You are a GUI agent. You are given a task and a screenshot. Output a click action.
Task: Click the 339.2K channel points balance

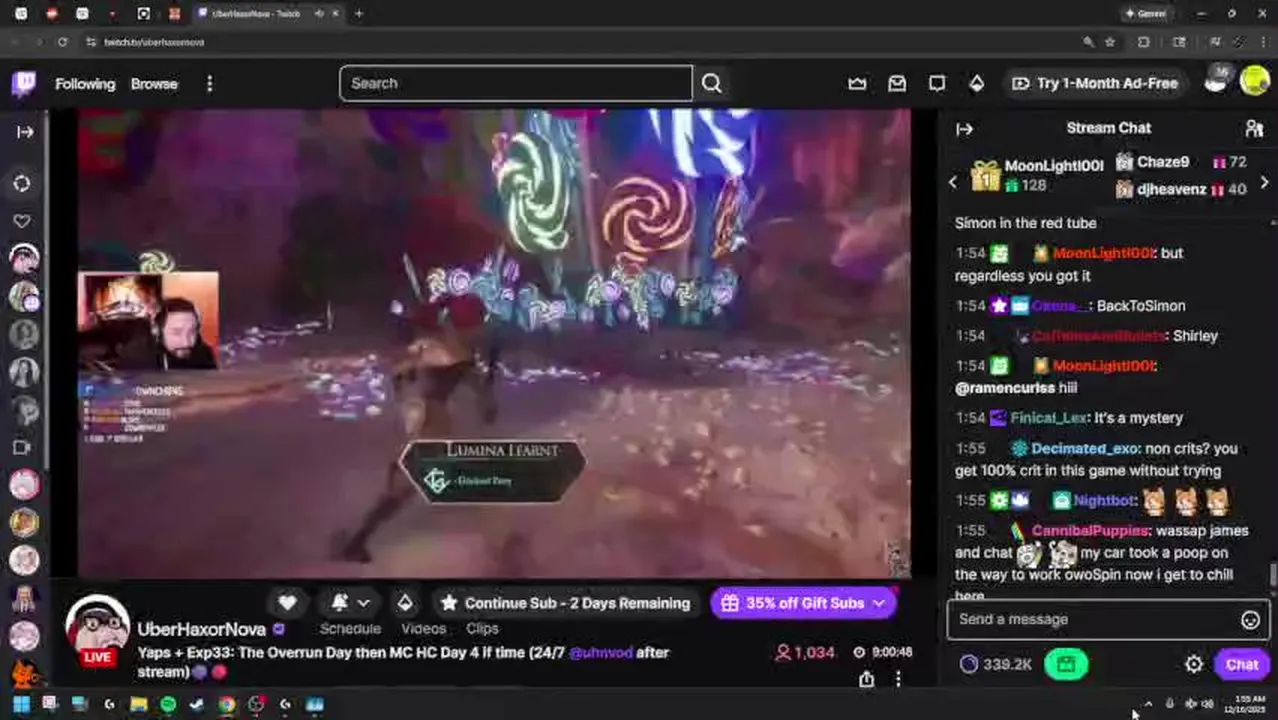(995, 664)
